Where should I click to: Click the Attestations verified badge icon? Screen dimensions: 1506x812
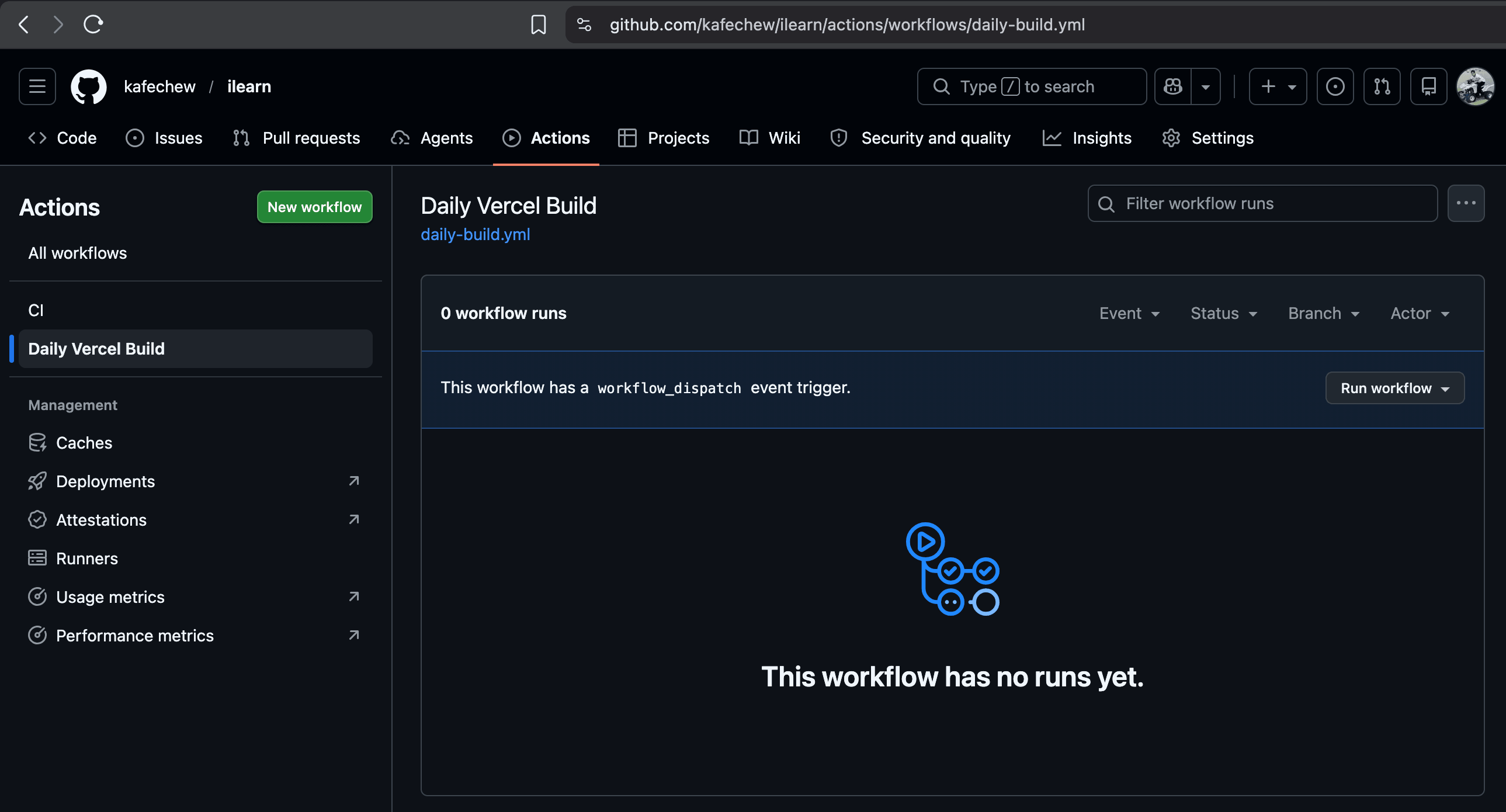tap(37, 520)
